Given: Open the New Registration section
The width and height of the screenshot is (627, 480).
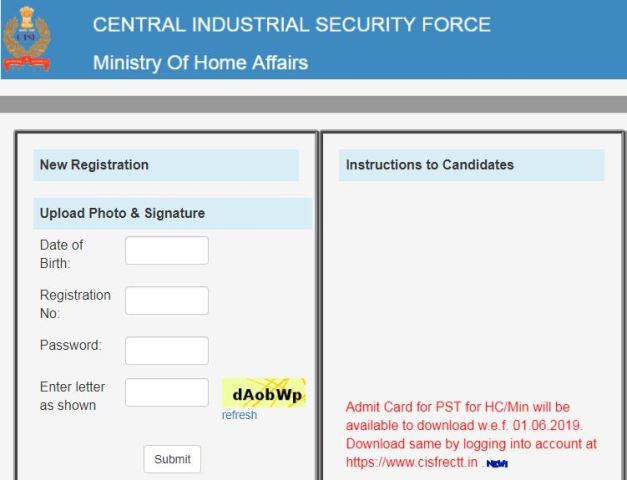Looking at the screenshot, I should coord(94,165).
